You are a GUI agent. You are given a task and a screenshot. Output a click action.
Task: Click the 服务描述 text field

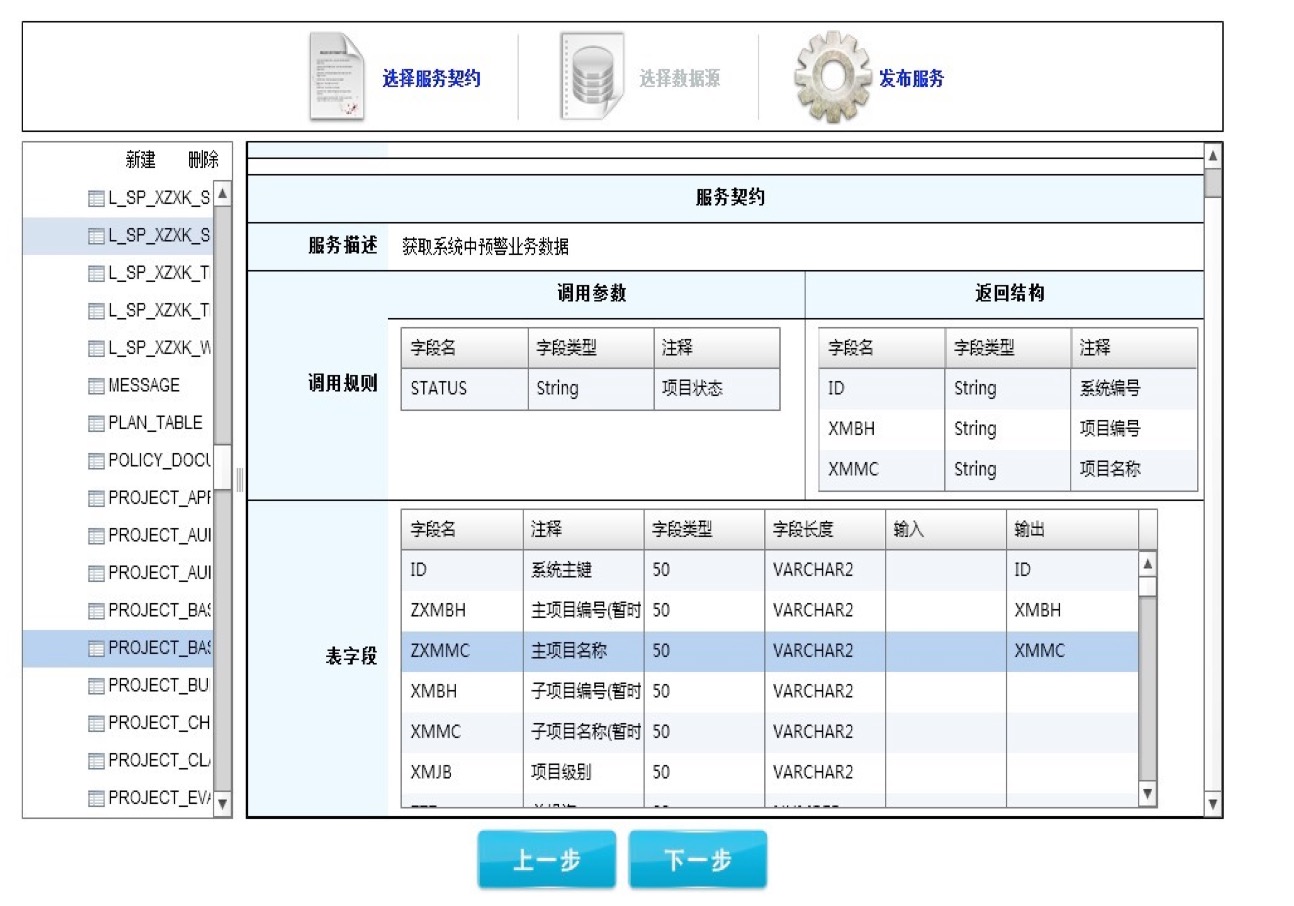tap(795, 247)
